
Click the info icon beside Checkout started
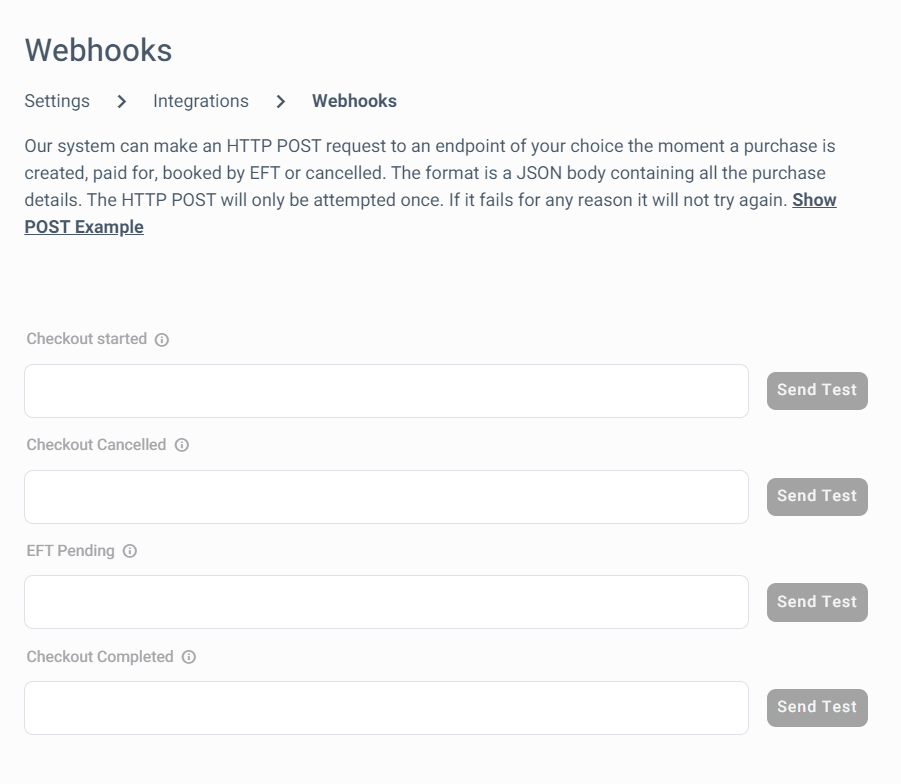(x=162, y=340)
